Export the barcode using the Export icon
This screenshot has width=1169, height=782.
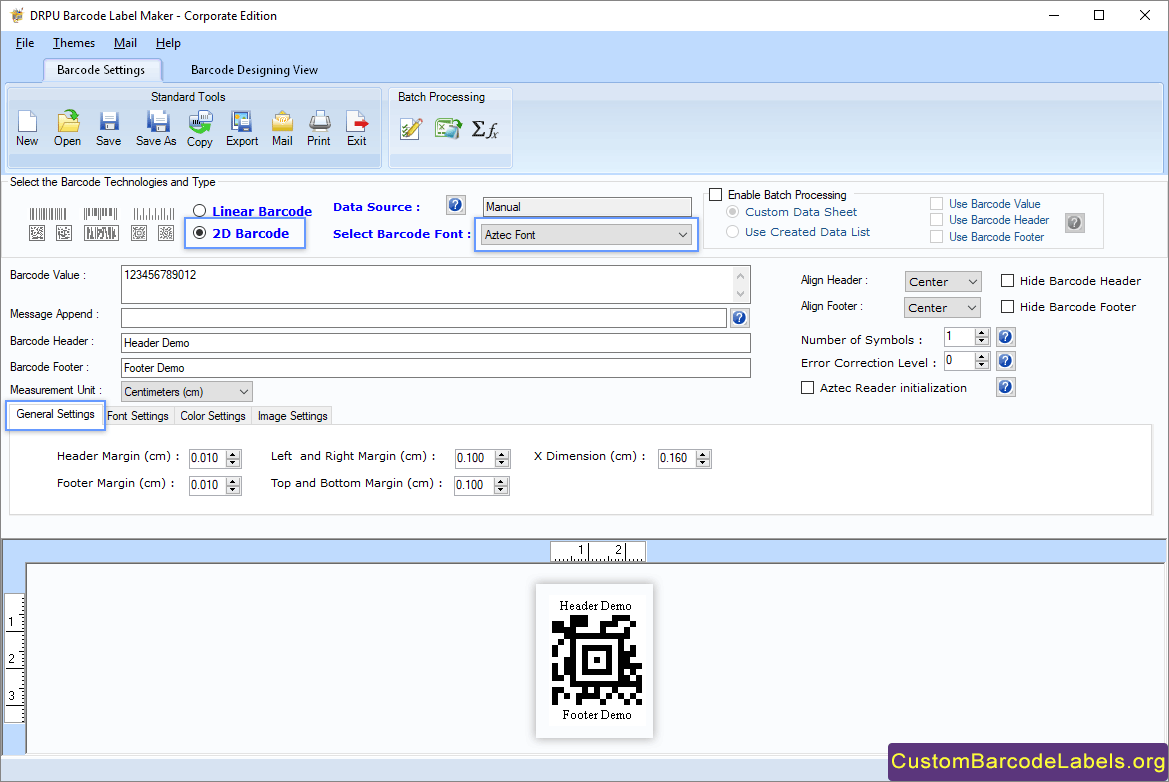tap(242, 129)
